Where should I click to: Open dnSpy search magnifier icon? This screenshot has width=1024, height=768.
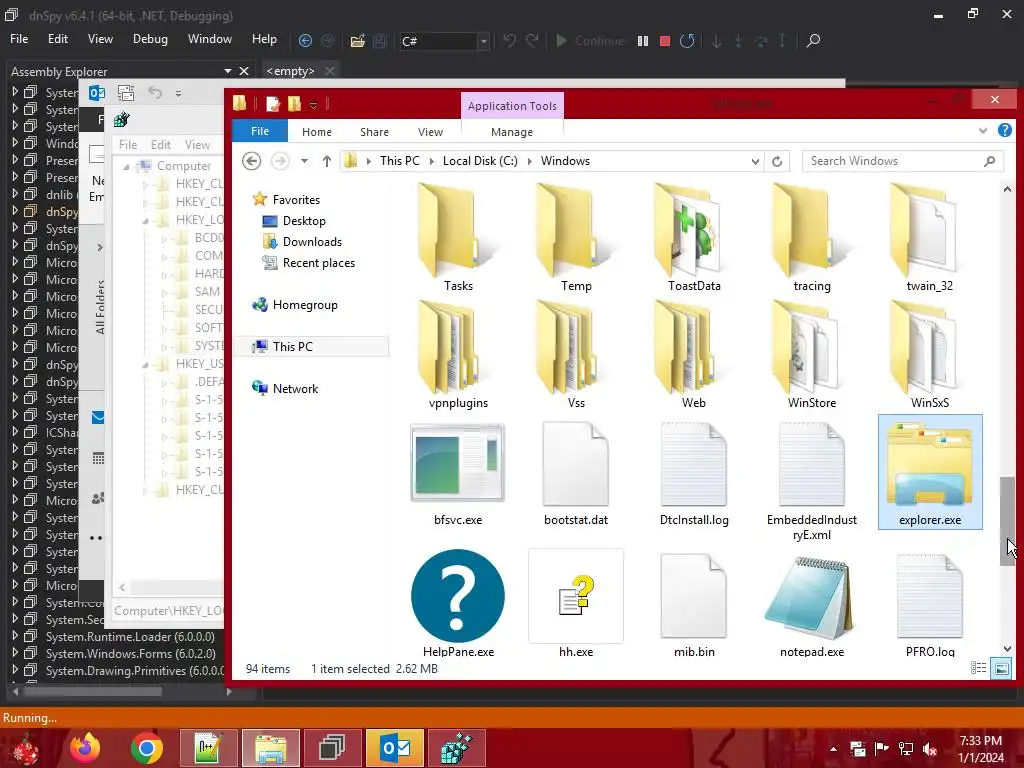coord(813,40)
